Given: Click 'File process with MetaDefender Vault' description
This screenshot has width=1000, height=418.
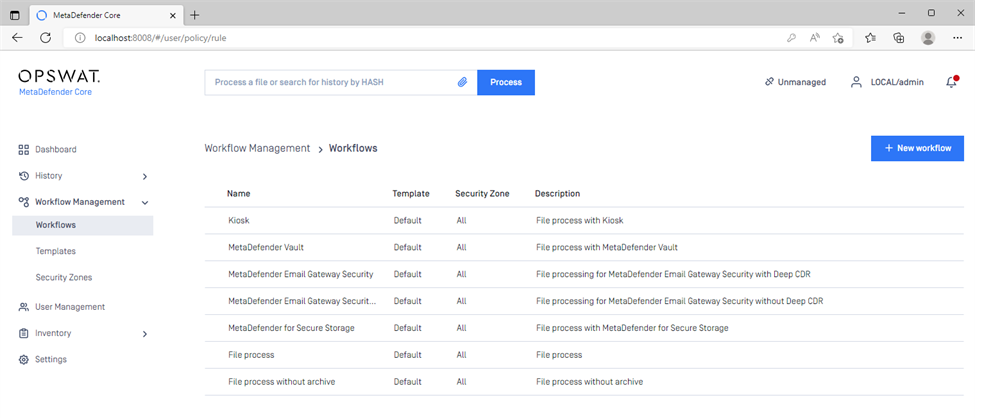Looking at the screenshot, I should [607, 247].
